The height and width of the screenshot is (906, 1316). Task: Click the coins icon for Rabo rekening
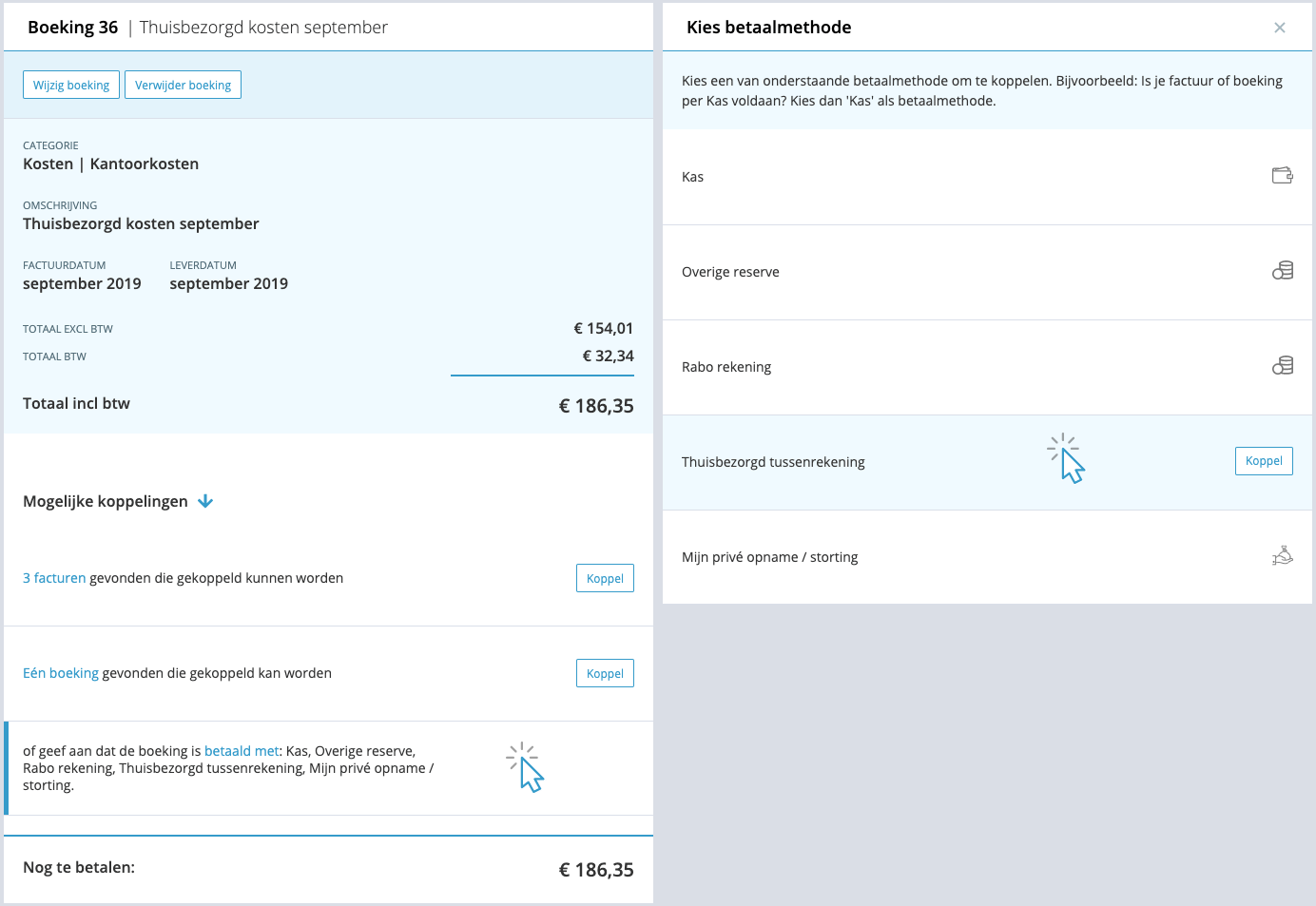click(x=1283, y=366)
